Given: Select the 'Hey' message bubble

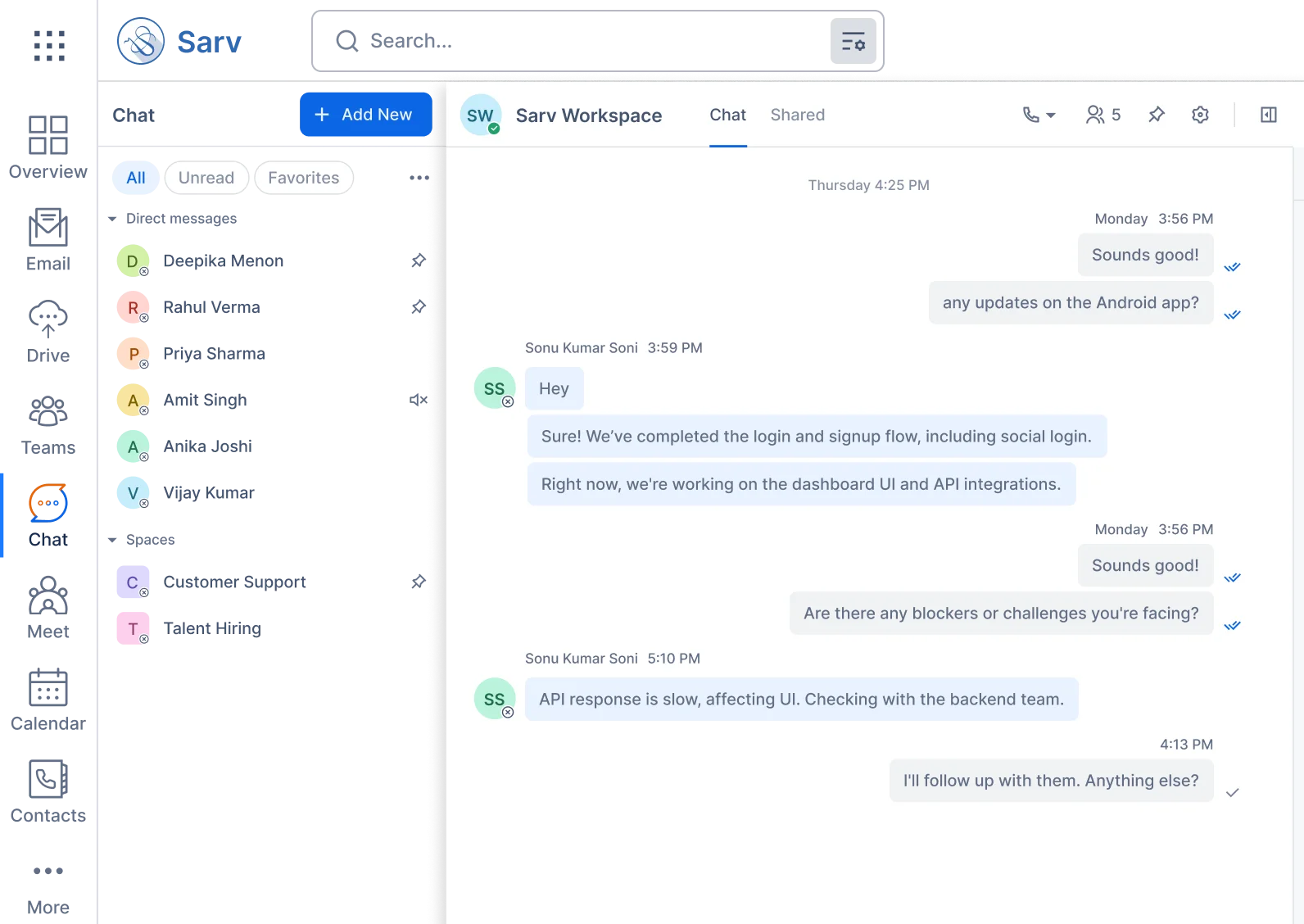Looking at the screenshot, I should [555, 388].
